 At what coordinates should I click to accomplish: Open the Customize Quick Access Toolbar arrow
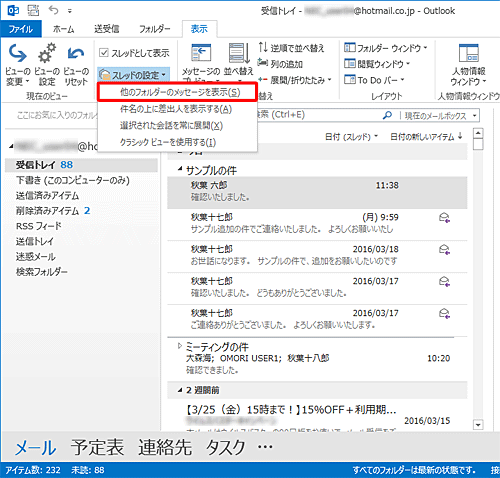[70, 11]
